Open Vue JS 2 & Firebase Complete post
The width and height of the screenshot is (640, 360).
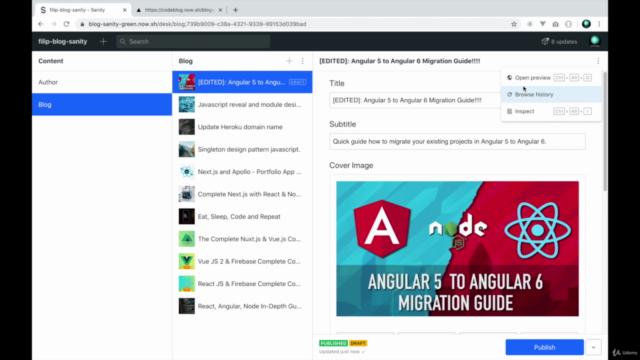coord(242,262)
